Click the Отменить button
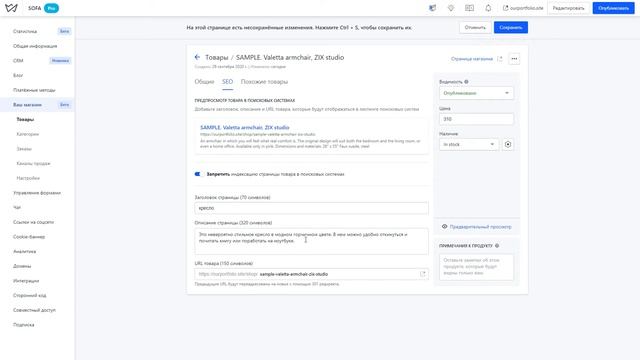Image resolution: width=640 pixels, height=360 pixels. click(x=475, y=27)
